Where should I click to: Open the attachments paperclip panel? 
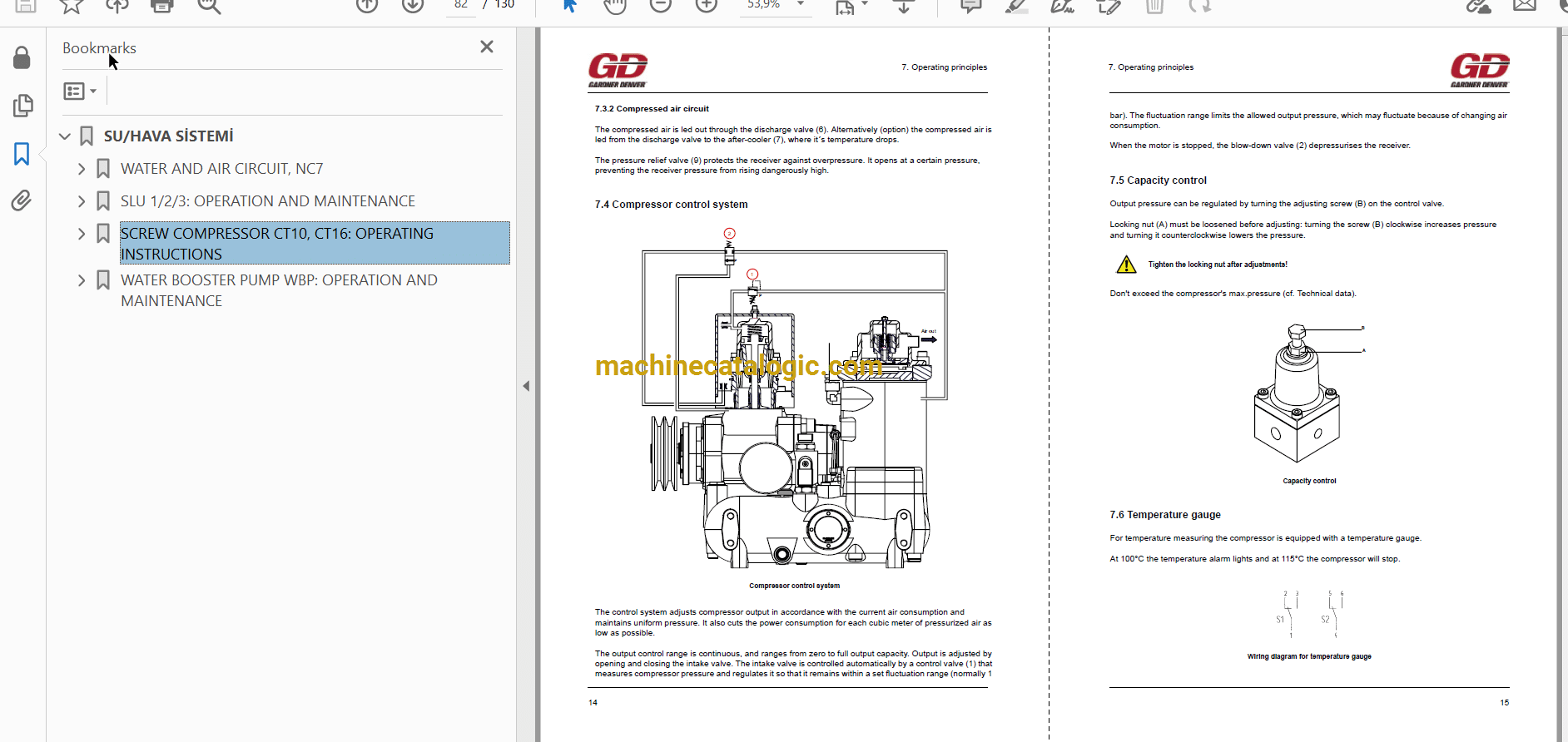tap(22, 200)
